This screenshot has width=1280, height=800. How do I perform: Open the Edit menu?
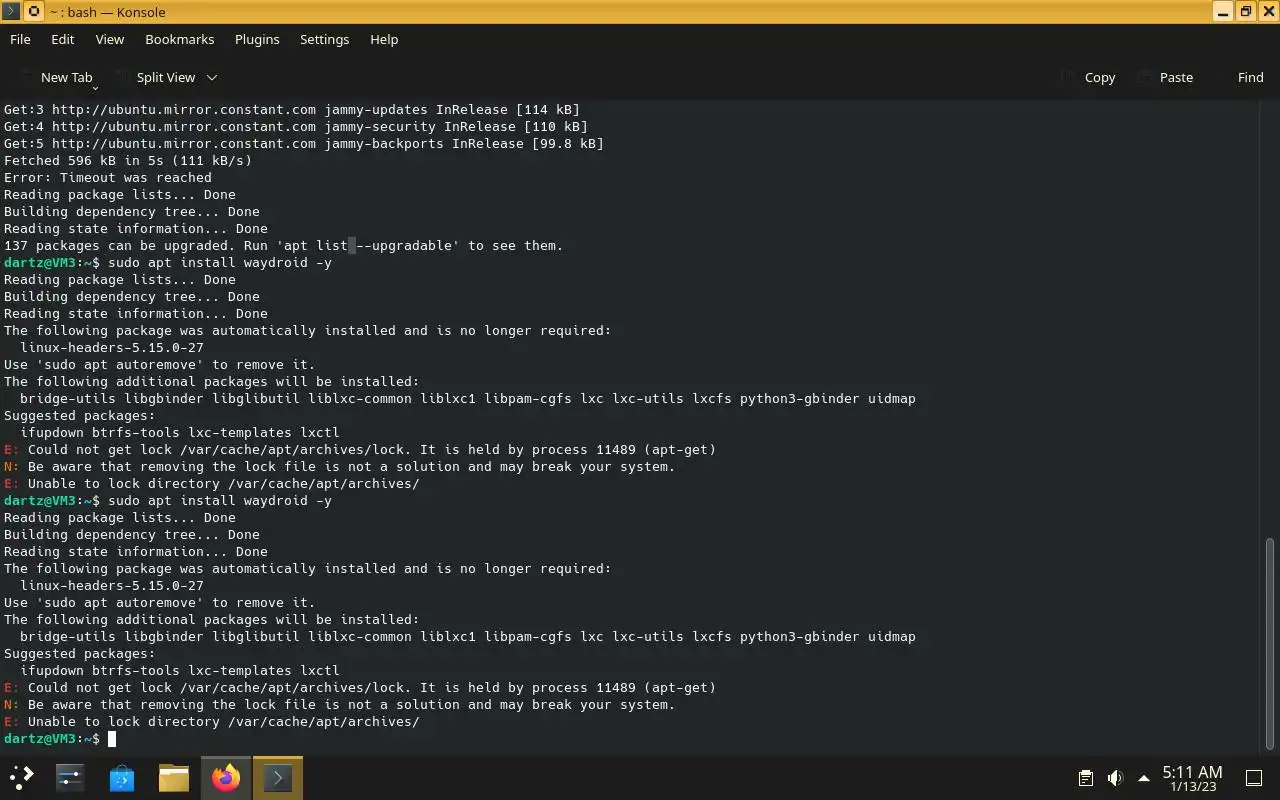pyautogui.click(x=63, y=39)
